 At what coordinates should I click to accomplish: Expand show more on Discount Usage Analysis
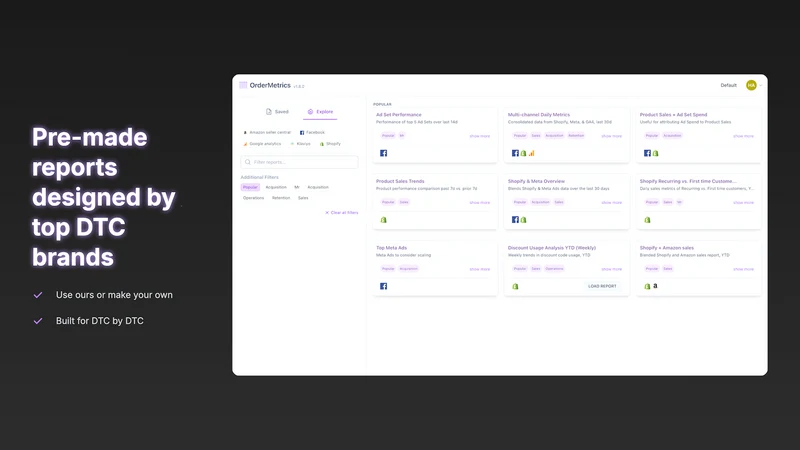[611, 269]
